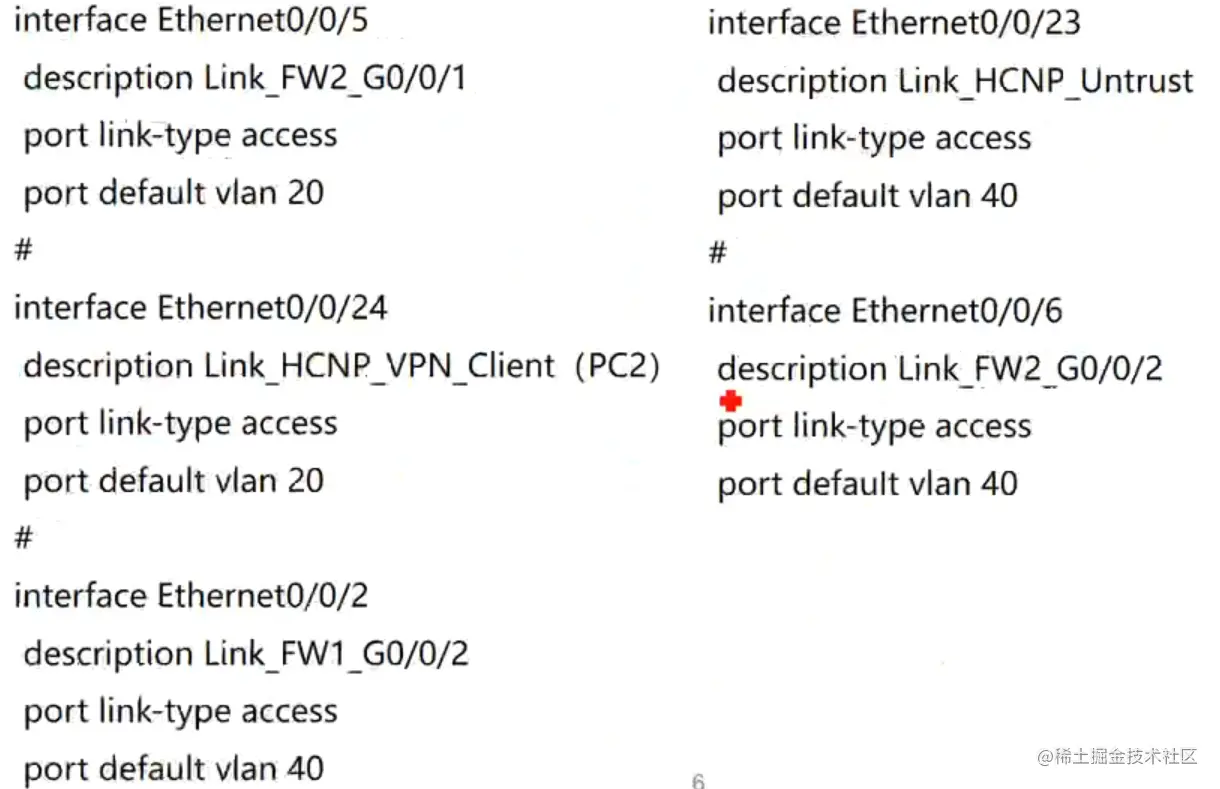Click the watermark text in bottom corner
The width and height of the screenshot is (1220, 789).
point(1117,756)
